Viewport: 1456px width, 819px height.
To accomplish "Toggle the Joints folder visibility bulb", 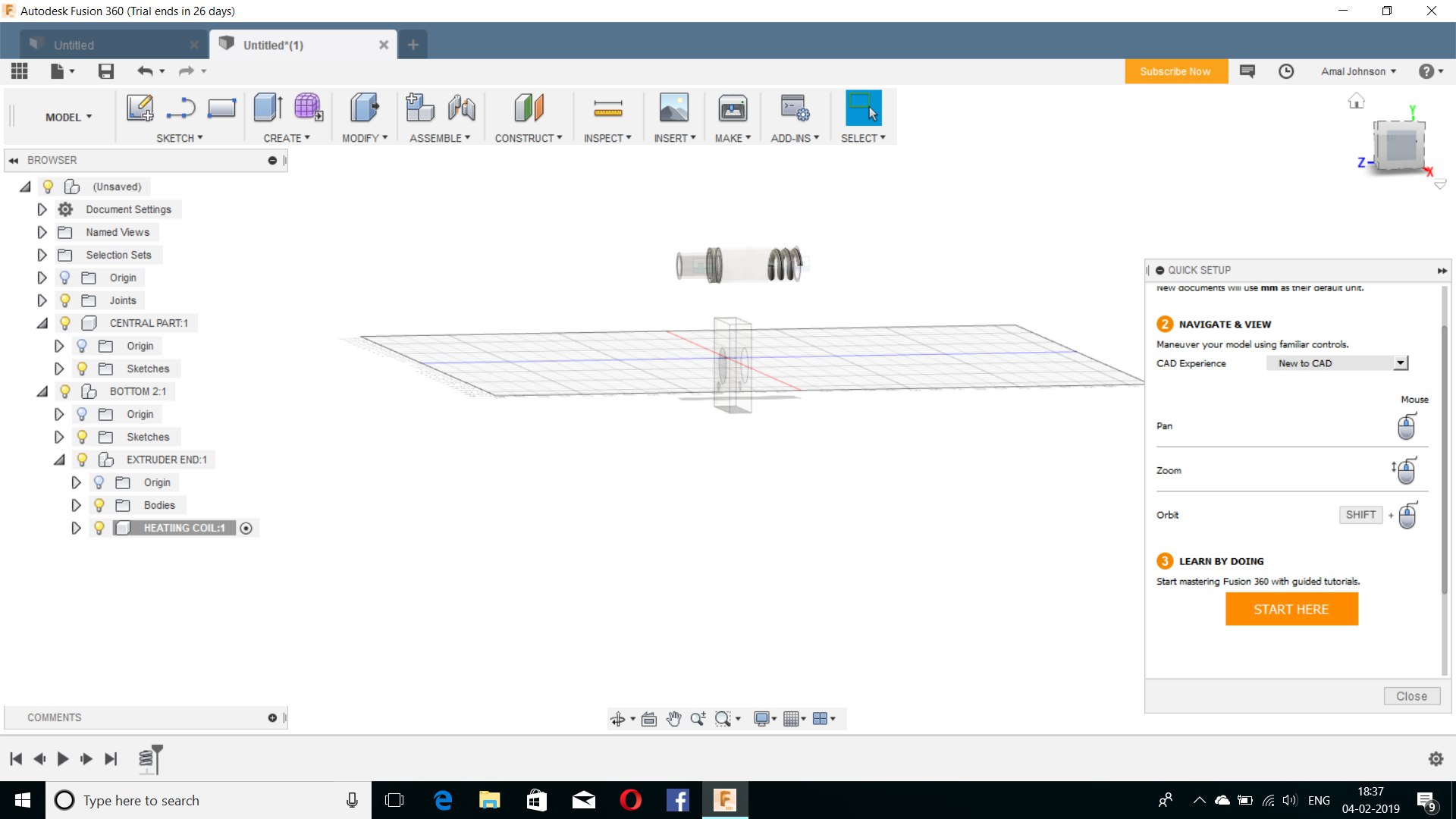I will point(65,300).
